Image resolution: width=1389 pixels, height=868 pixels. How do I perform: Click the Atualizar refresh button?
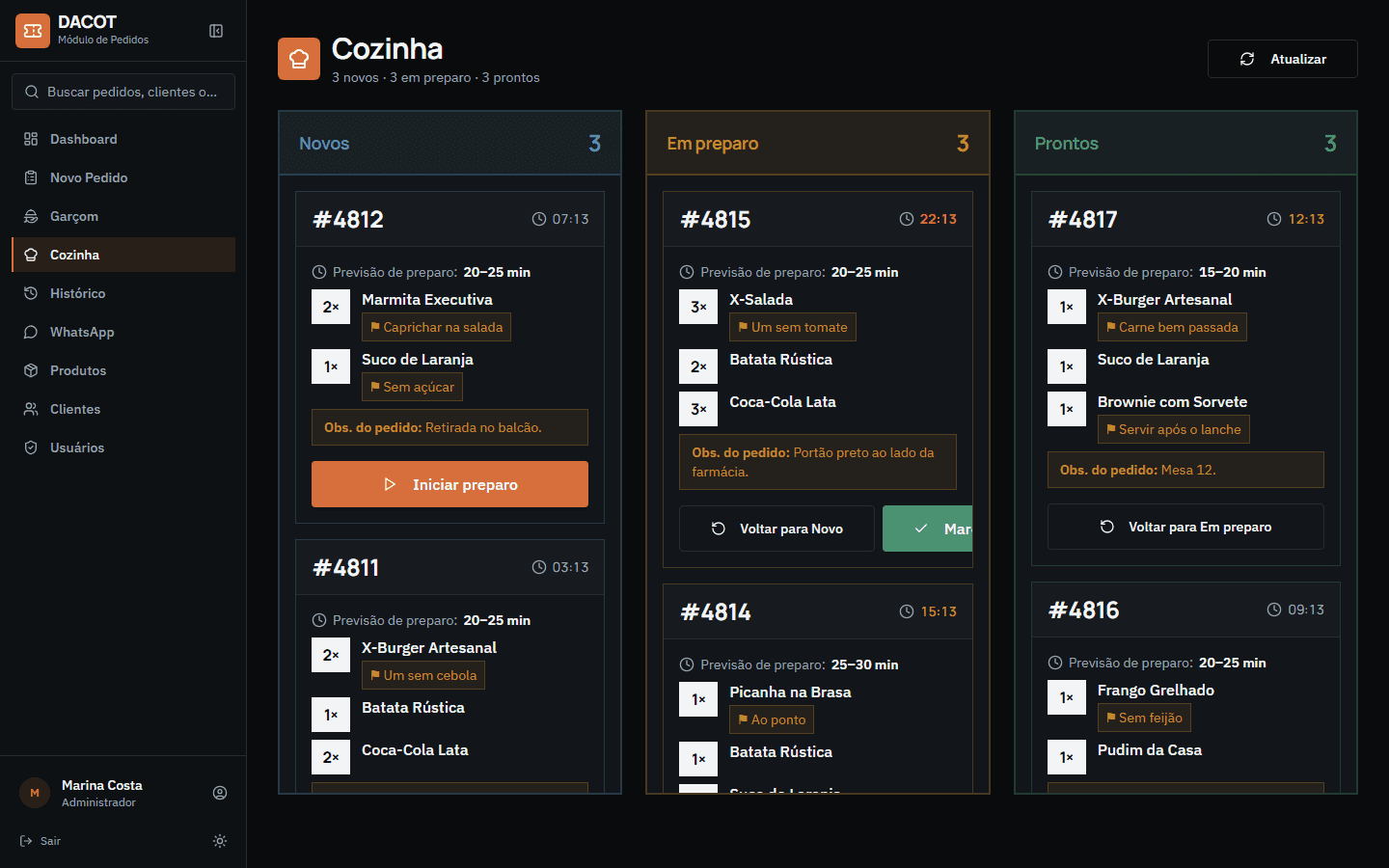1282,59
